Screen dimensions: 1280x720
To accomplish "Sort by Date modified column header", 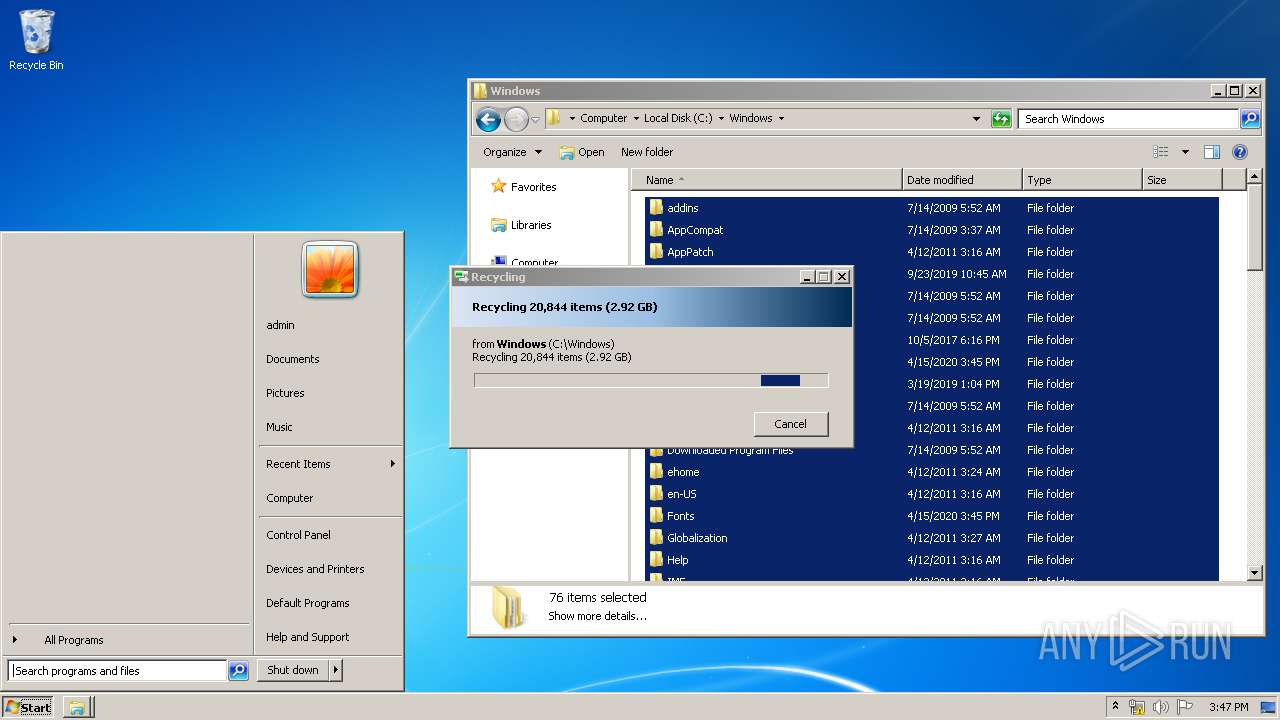I will pyautogui.click(x=962, y=180).
